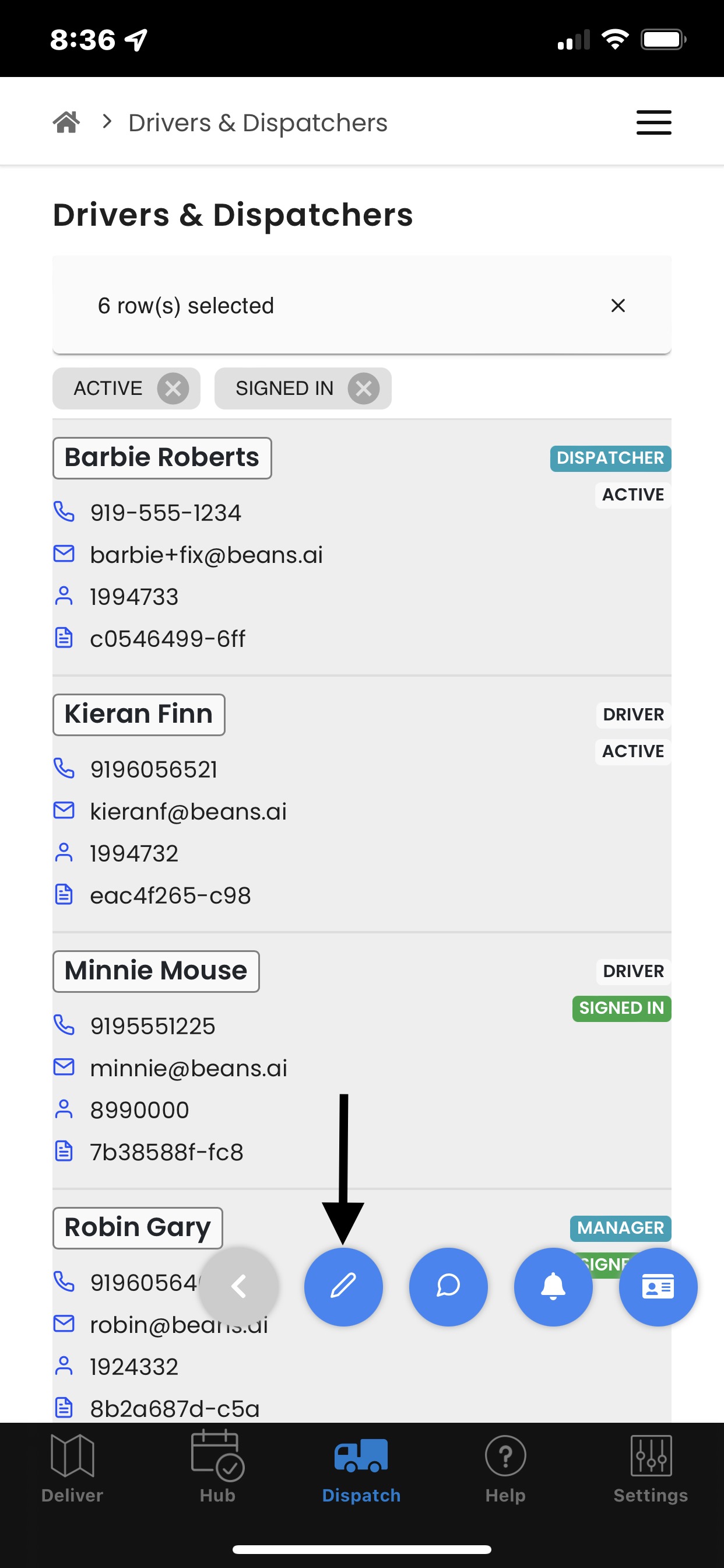Clear the 6 row(s) selected banner
The height and width of the screenshot is (1568, 724).
(x=617, y=306)
